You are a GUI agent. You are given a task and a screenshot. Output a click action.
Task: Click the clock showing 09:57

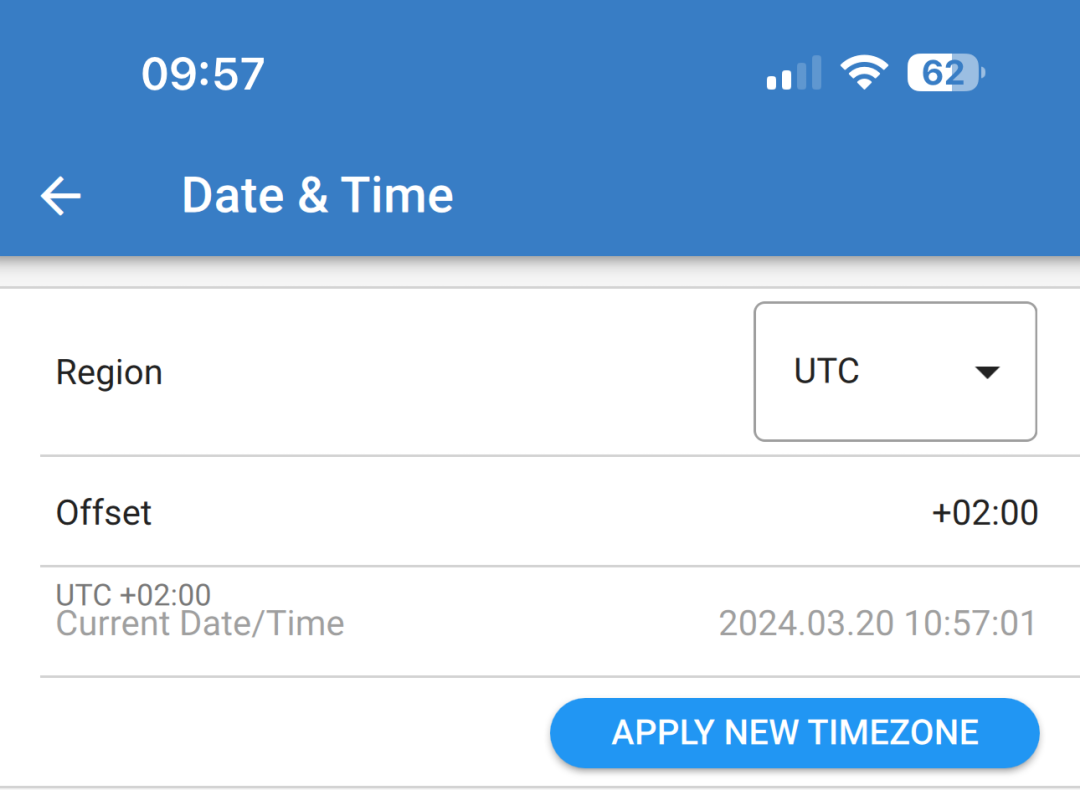coord(203,72)
